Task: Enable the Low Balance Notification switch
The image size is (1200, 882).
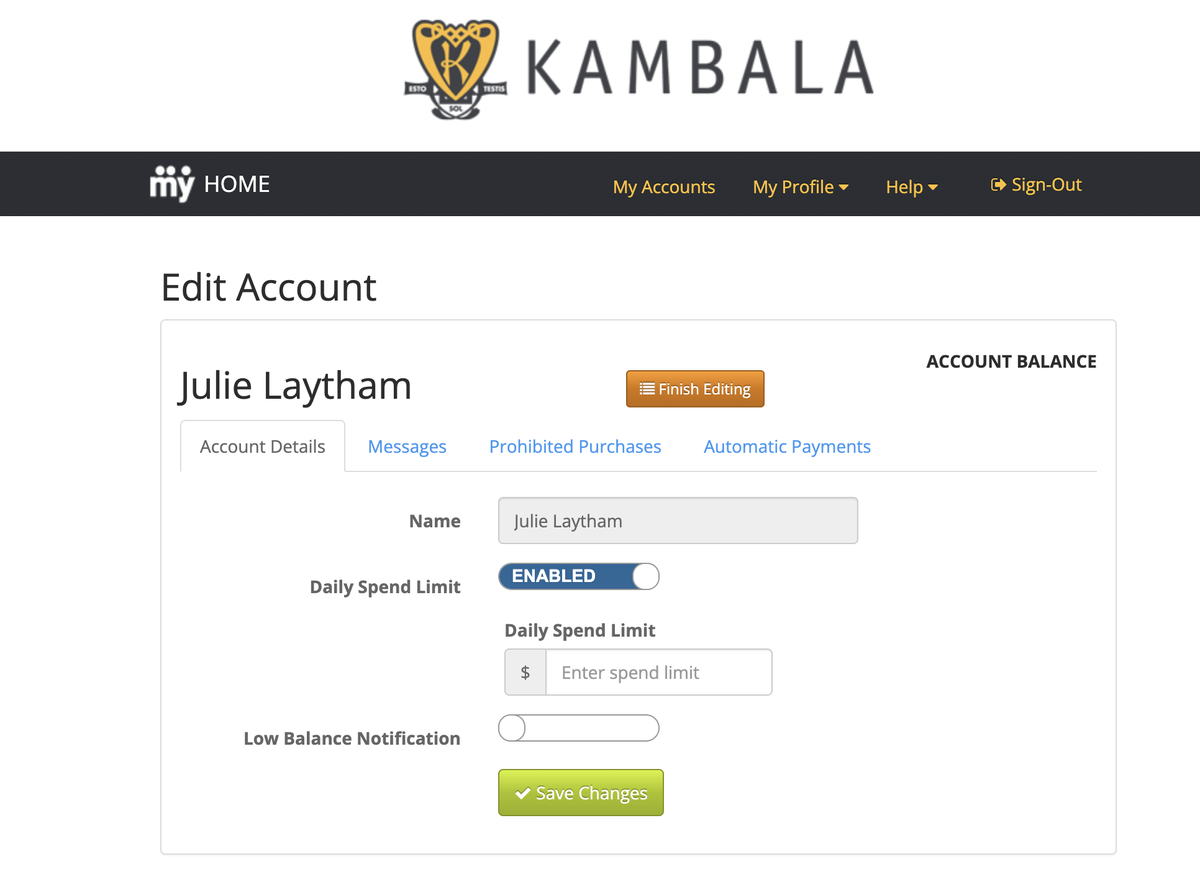Action: [579, 728]
